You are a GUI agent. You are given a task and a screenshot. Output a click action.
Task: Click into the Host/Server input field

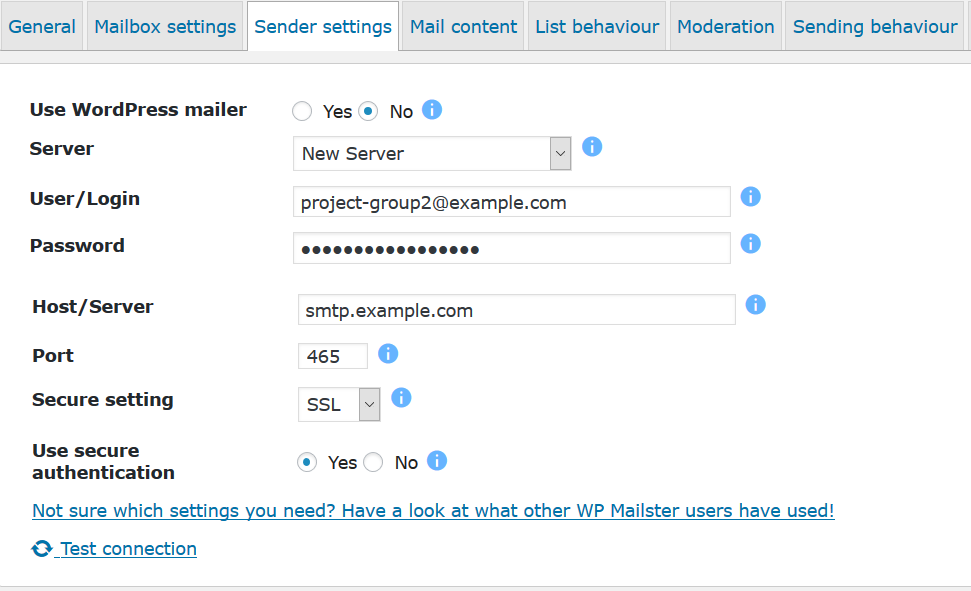point(516,310)
